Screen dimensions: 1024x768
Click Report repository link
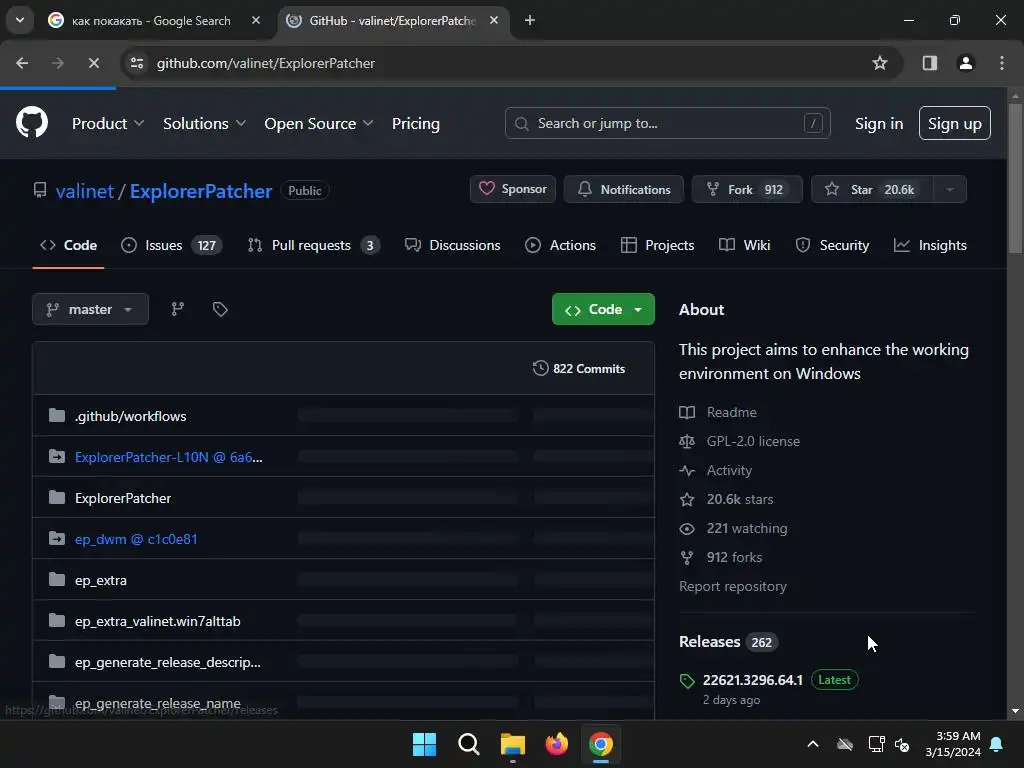coord(733,586)
